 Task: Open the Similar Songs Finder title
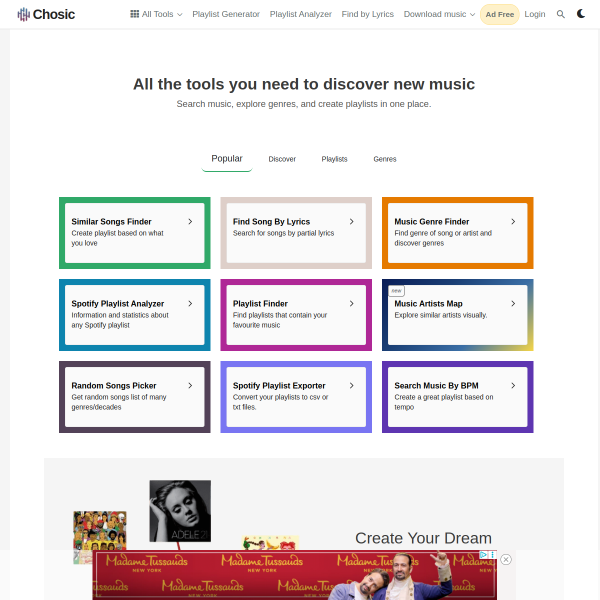coord(111,222)
